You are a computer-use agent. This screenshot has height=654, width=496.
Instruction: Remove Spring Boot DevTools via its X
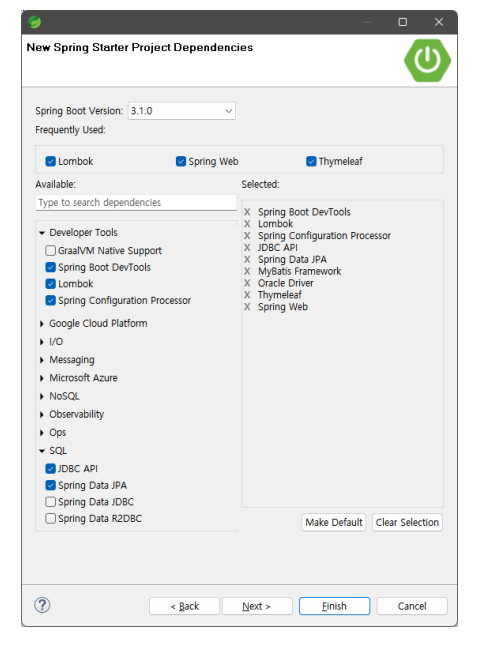point(247,212)
